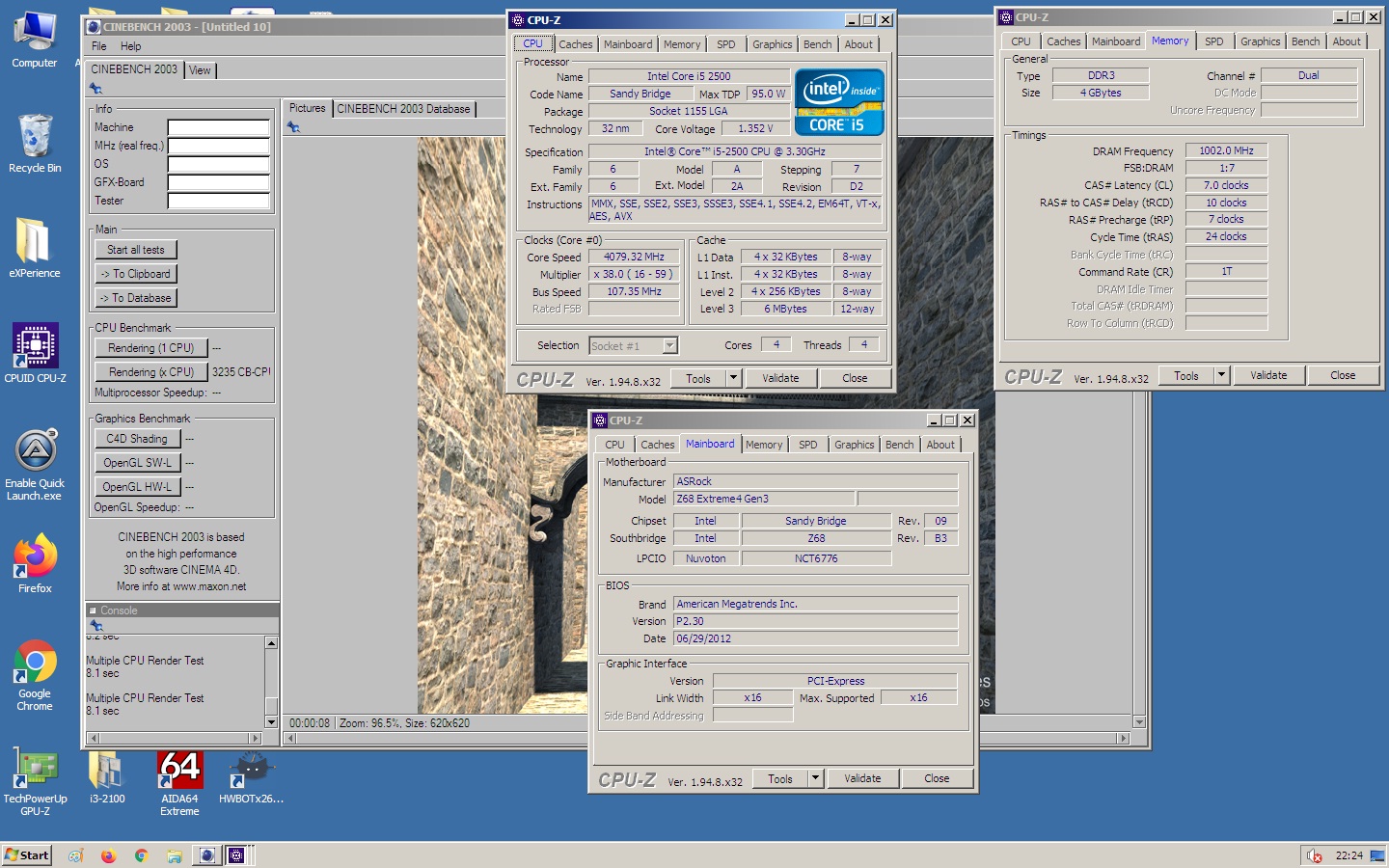
Task: Open Graphics tab in Mainboard CPU-Z window
Action: click(855, 445)
